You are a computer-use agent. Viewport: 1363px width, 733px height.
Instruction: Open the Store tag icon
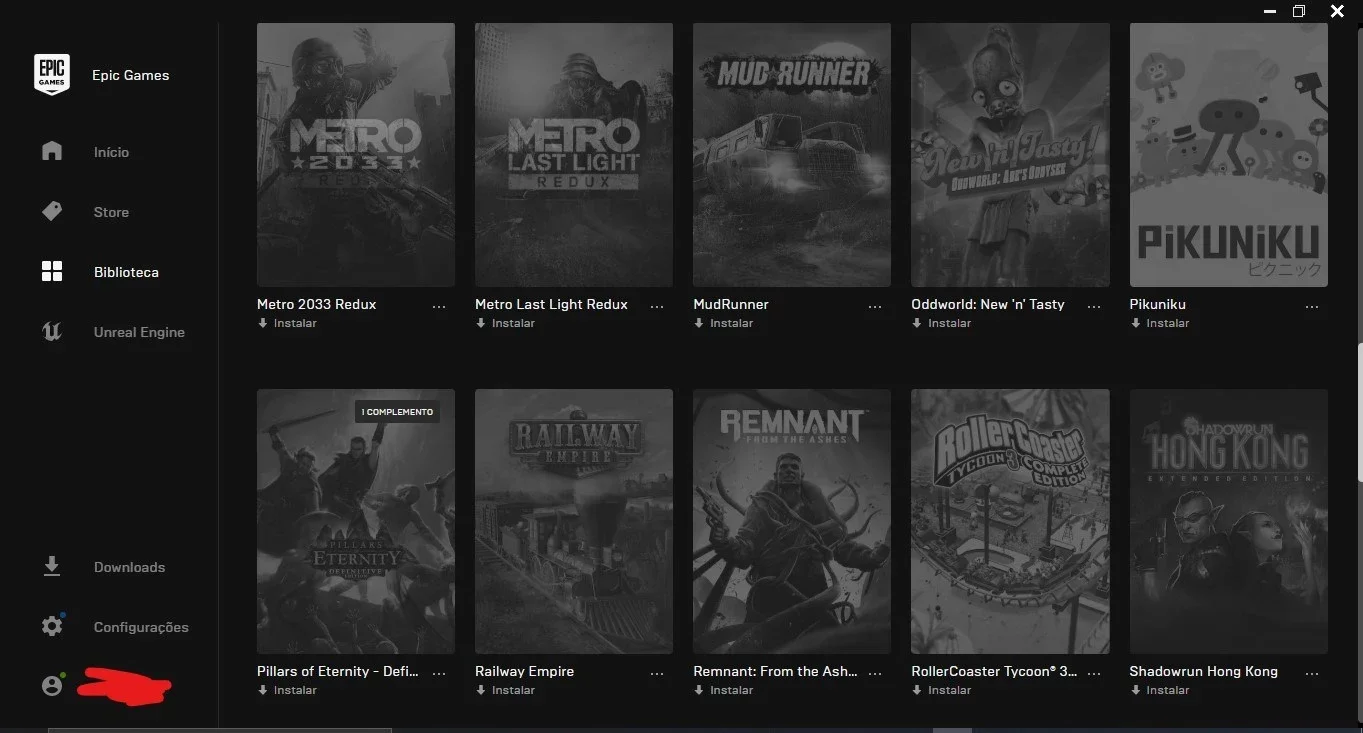point(52,211)
